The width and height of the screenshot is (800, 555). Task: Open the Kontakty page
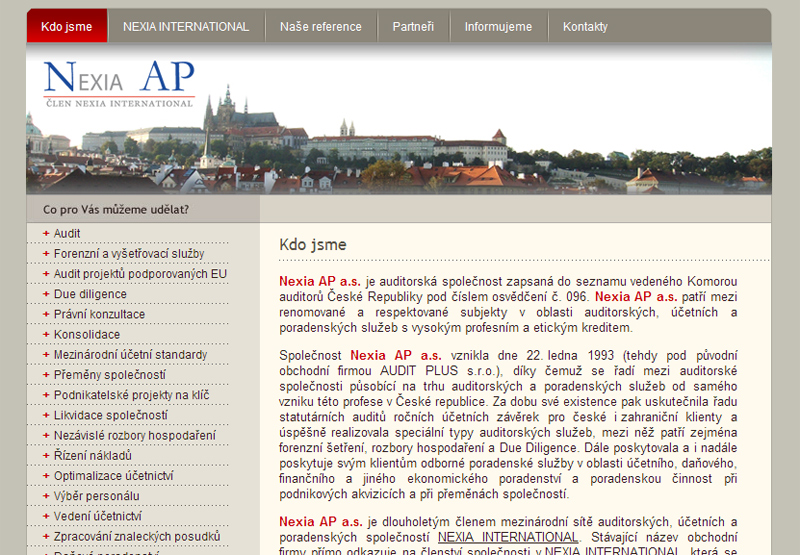(585, 27)
